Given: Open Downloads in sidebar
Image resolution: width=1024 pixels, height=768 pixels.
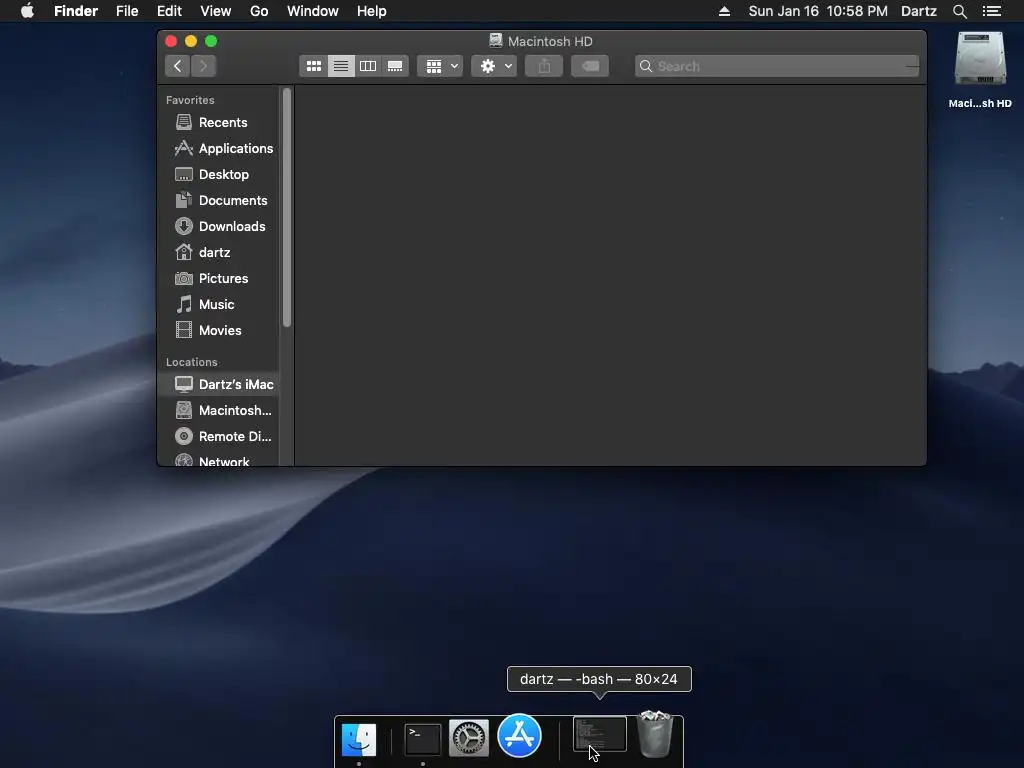Looking at the screenshot, I should (x=218, y=227).
